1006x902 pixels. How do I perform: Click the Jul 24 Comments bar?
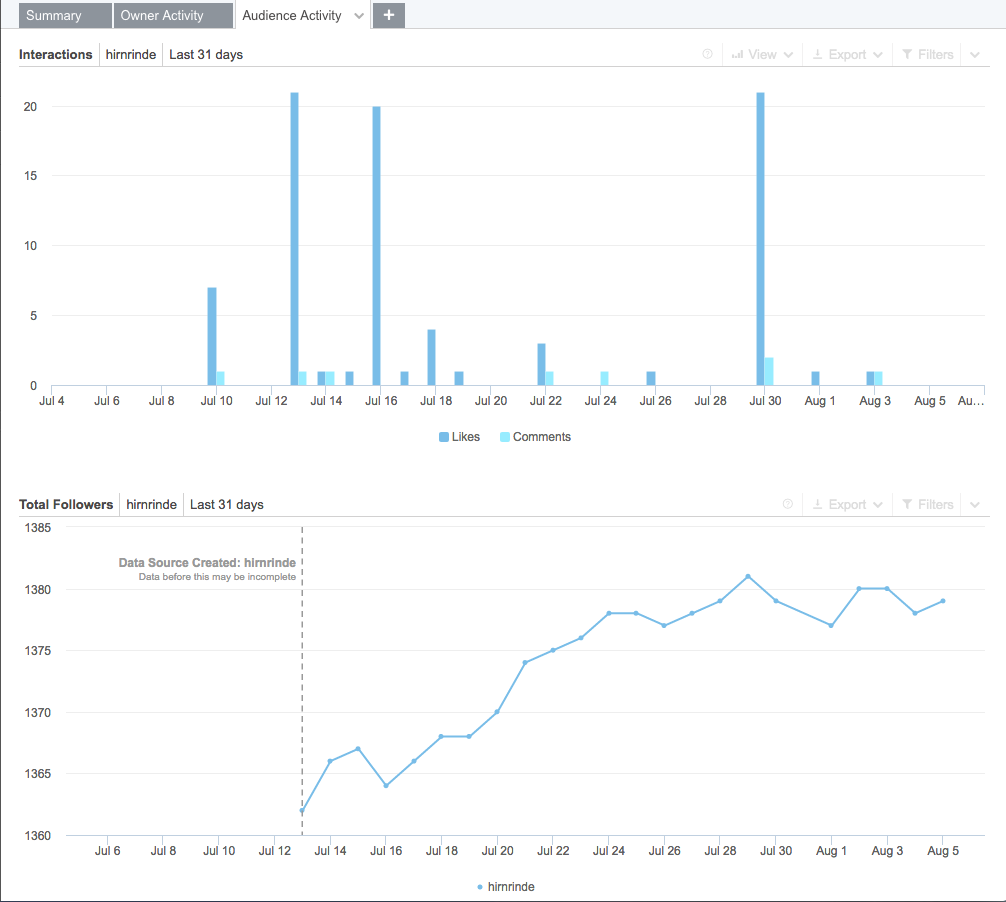(x=604, y=379)
